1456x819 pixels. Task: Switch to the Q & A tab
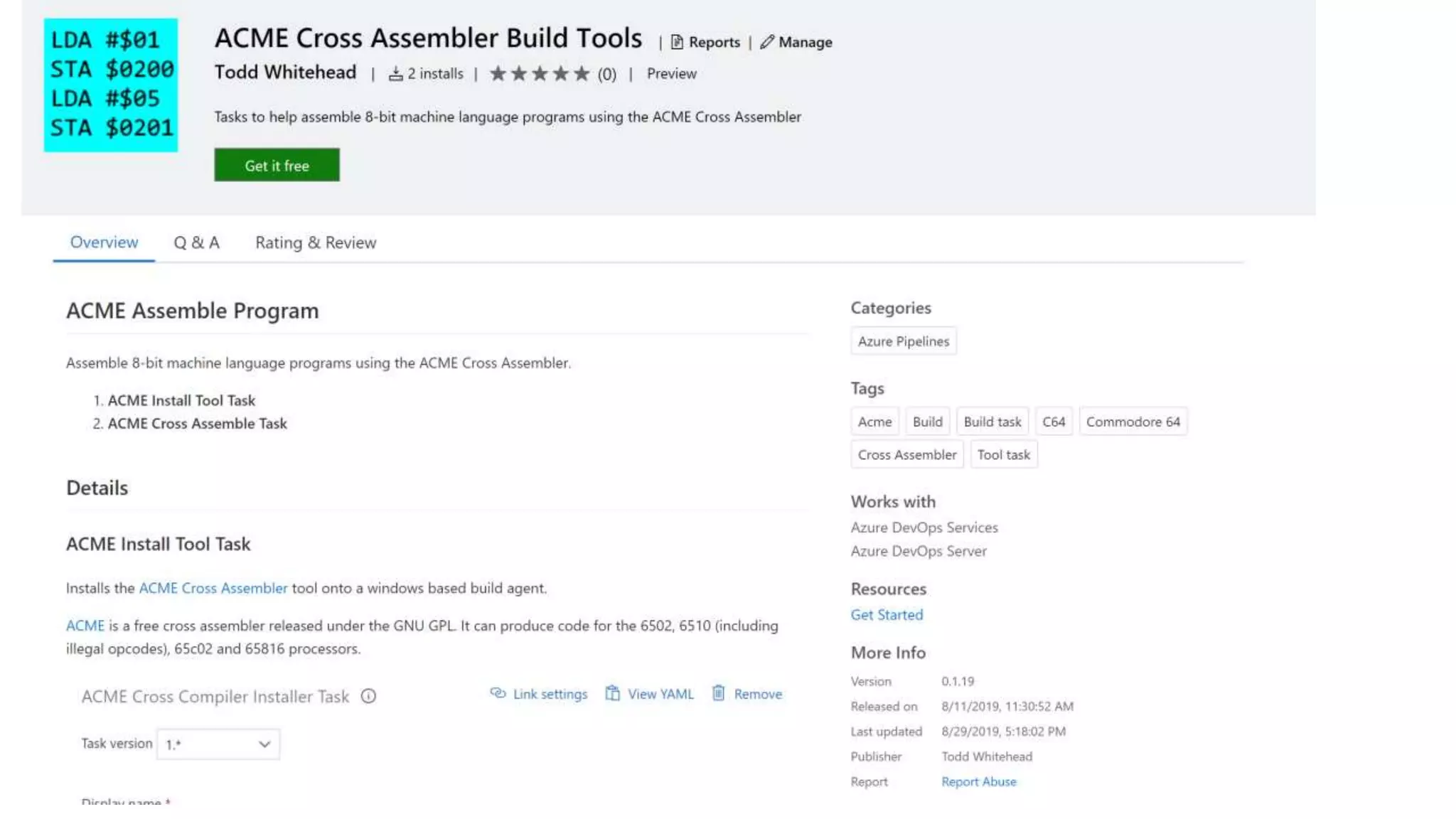click(196, 243)
